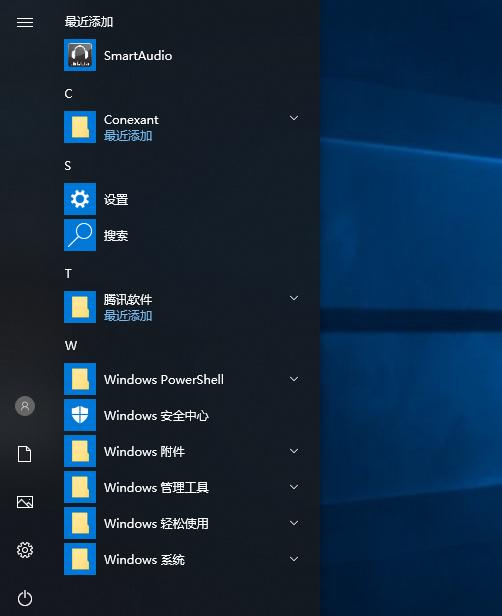Expand Windows PowerShell chevron

294,379
